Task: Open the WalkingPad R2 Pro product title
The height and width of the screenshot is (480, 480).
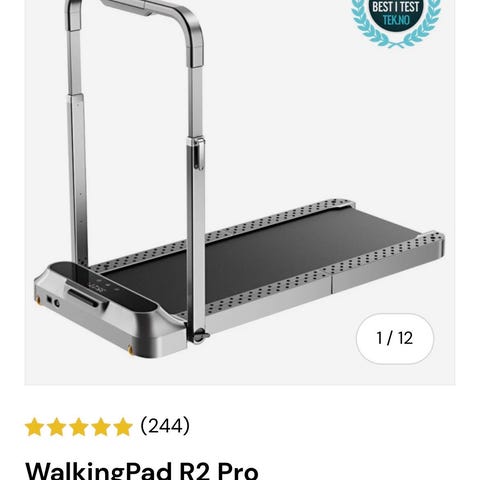Action: pos(142,471)
